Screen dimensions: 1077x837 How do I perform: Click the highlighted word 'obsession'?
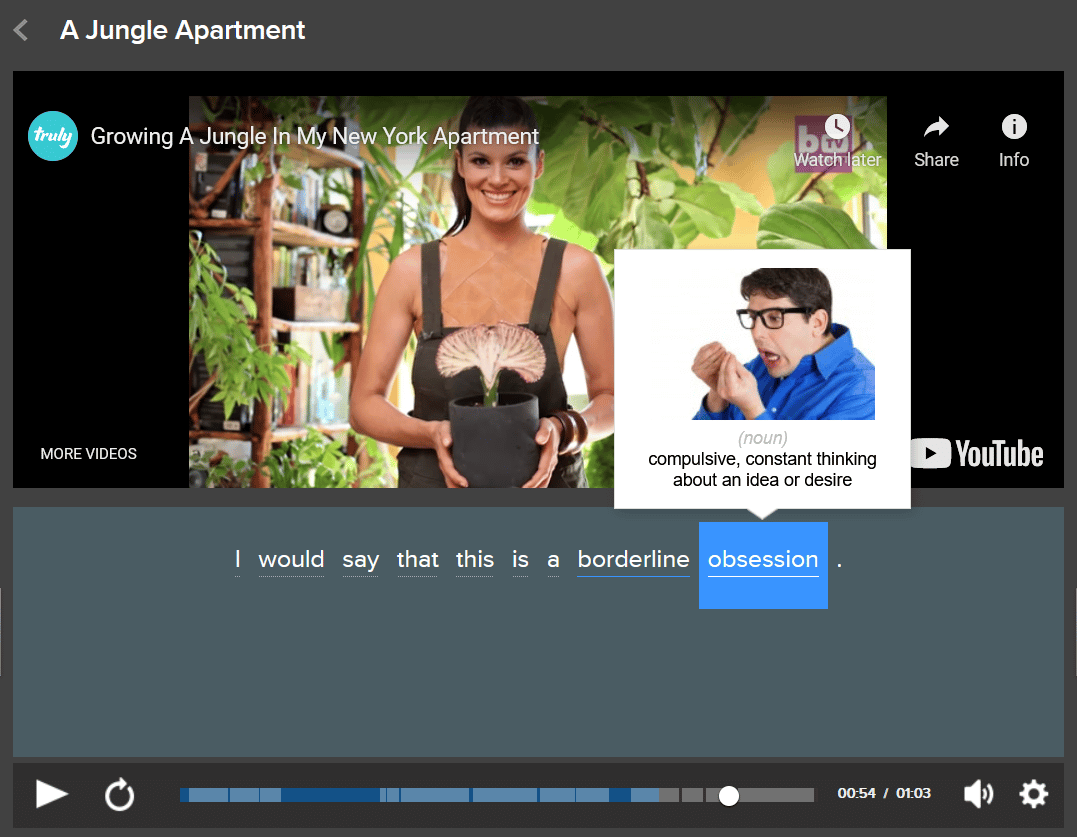(x=763, y=560)
